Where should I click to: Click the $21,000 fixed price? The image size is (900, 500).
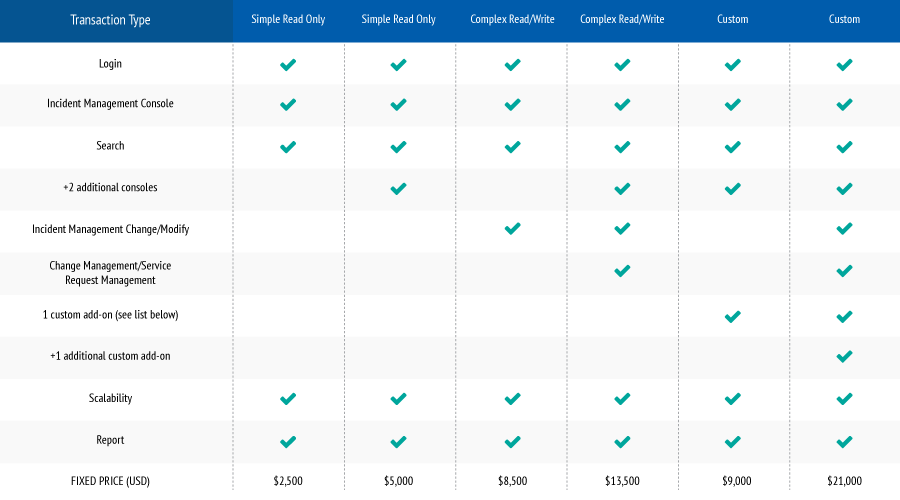tap(844, 481)
